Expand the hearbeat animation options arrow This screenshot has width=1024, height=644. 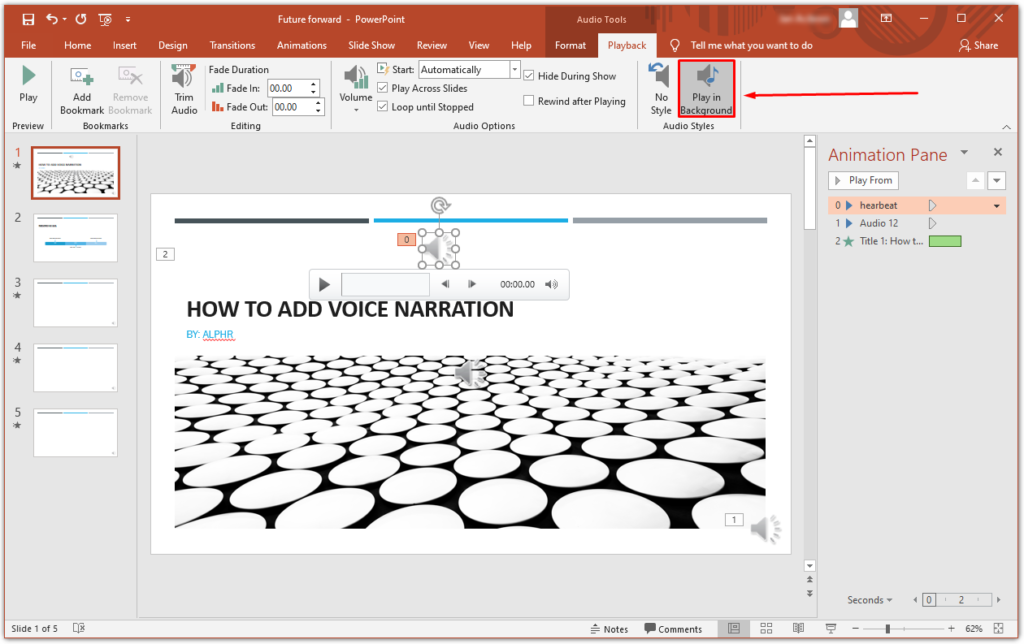click(x=997, y=206)
